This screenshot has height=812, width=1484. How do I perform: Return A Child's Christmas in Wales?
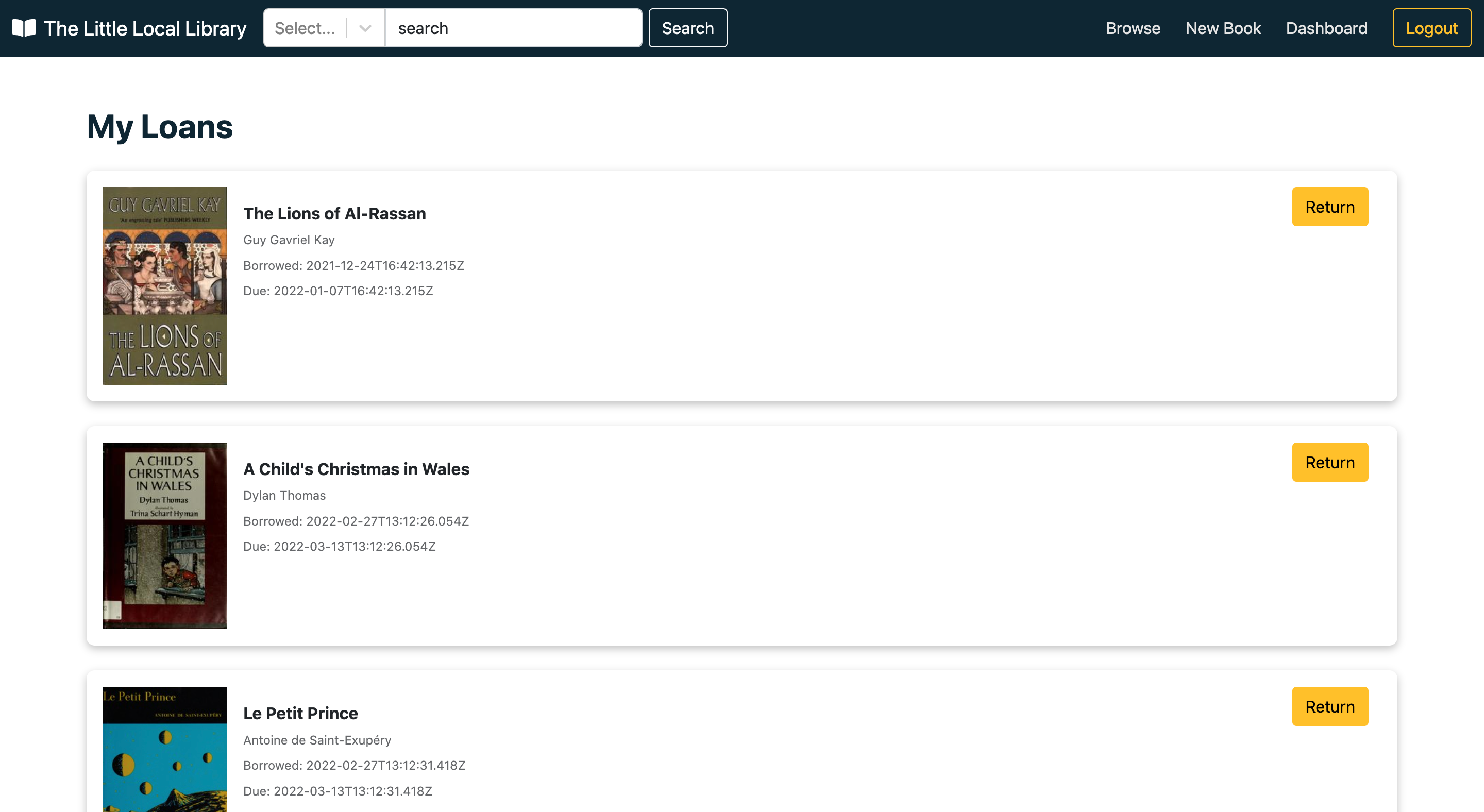pyautogui.click(x=1329, y=463)
